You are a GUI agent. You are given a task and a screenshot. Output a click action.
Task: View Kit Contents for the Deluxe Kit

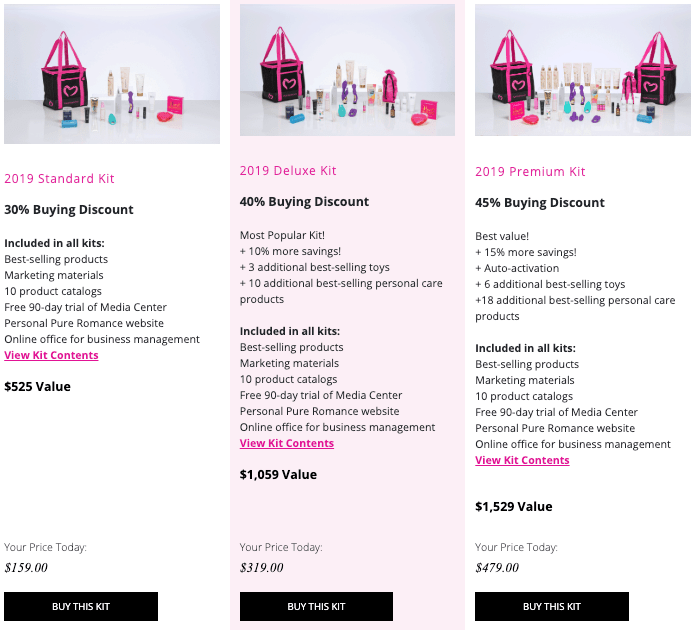coord(287,443)
